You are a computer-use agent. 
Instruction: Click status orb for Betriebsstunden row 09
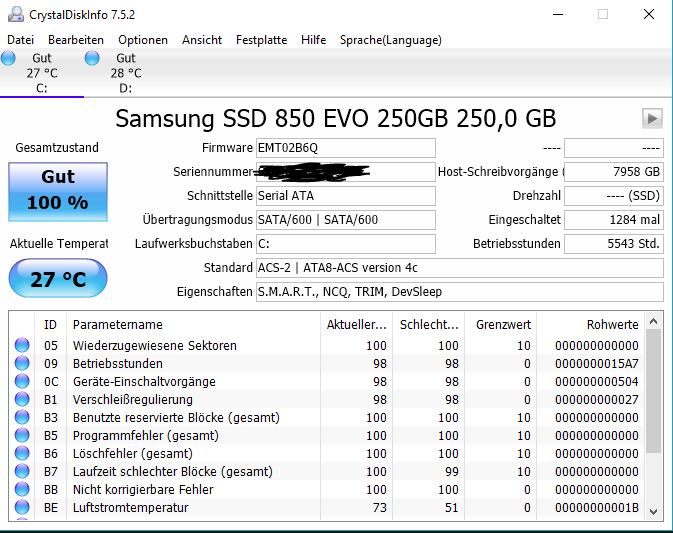22,363
